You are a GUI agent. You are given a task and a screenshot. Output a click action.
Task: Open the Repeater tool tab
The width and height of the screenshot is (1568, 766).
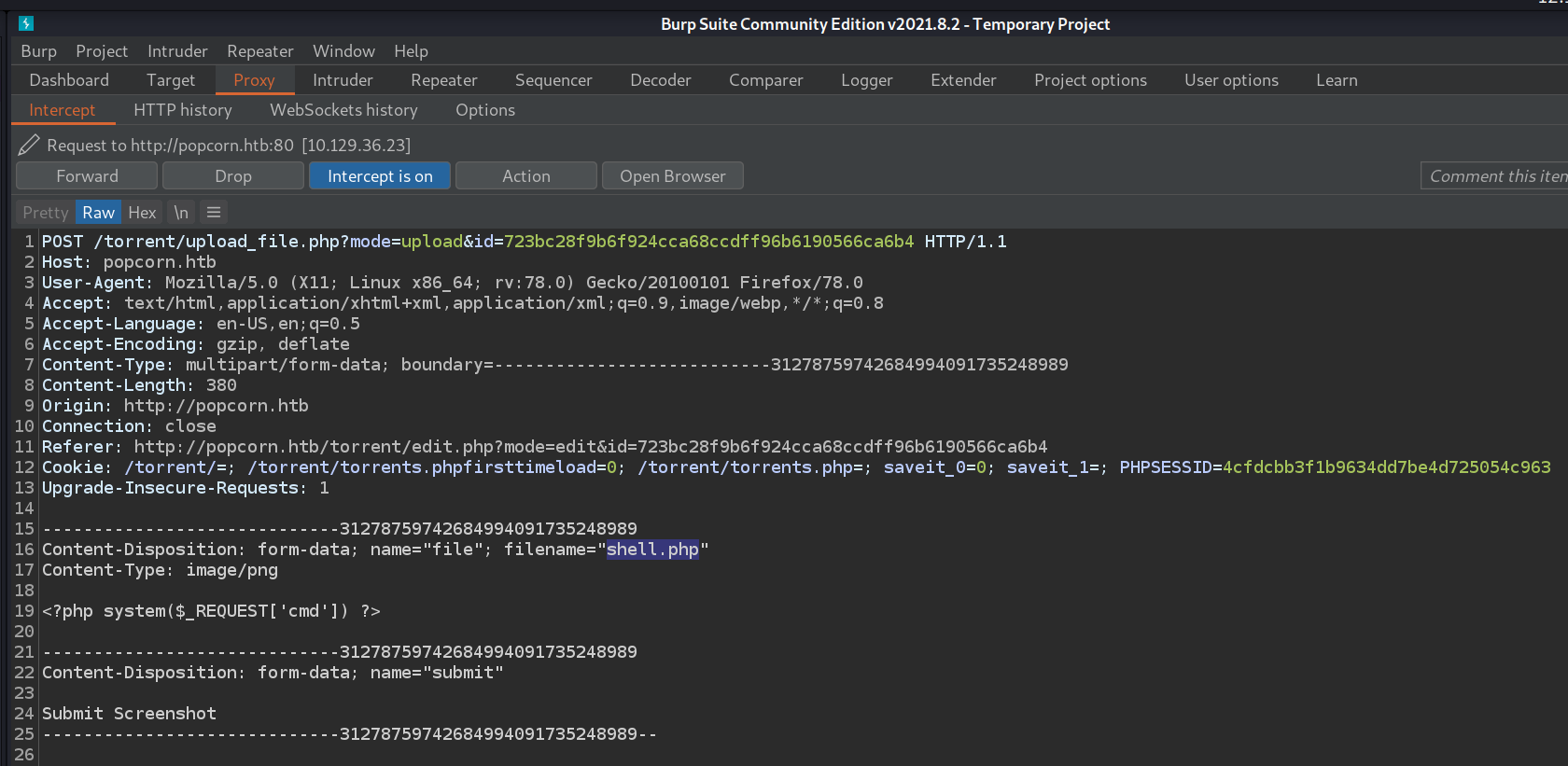[444, 80]
